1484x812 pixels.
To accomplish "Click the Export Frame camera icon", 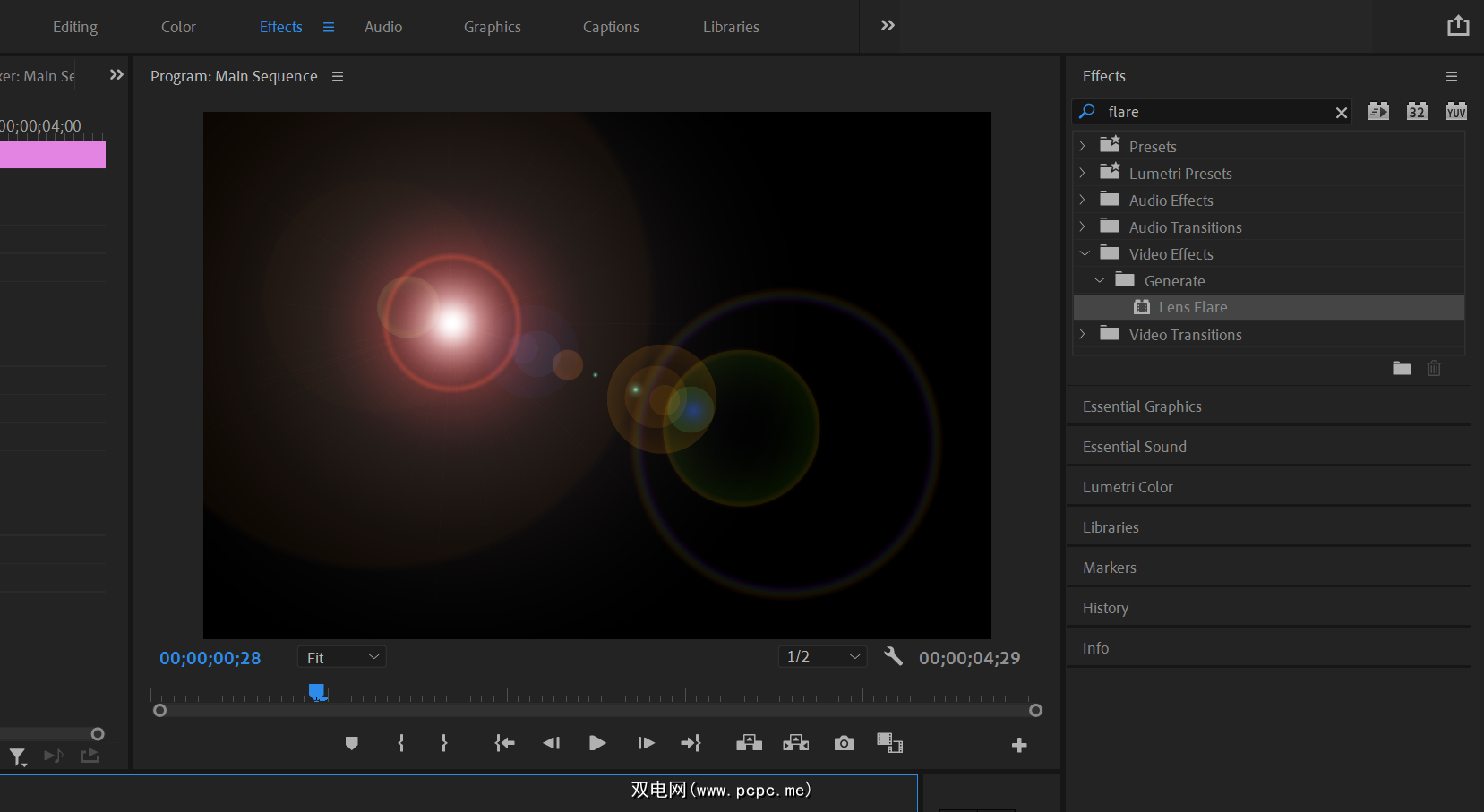I will tap(844, 743).
